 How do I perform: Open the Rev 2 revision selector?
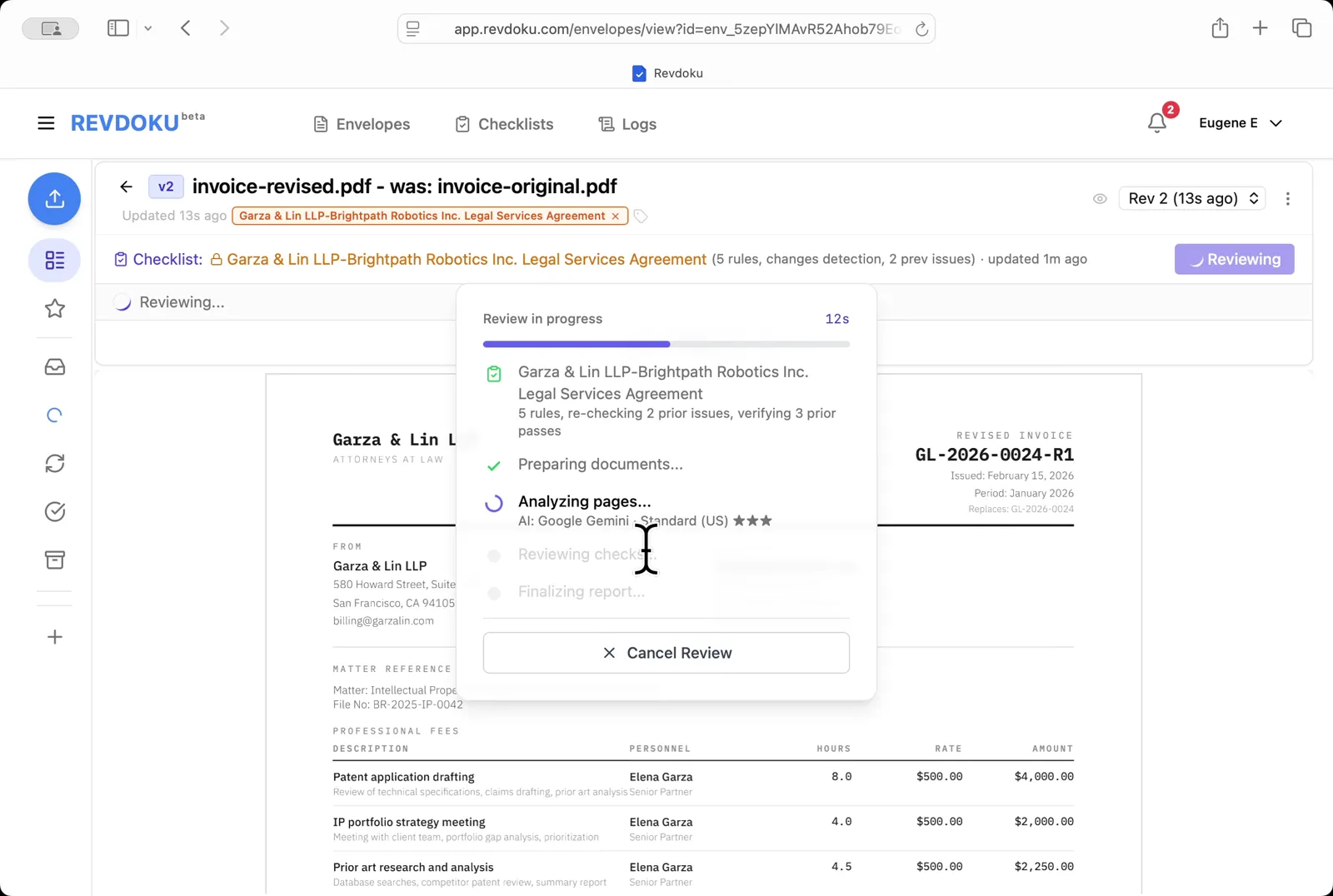(x=1191, y=198)
